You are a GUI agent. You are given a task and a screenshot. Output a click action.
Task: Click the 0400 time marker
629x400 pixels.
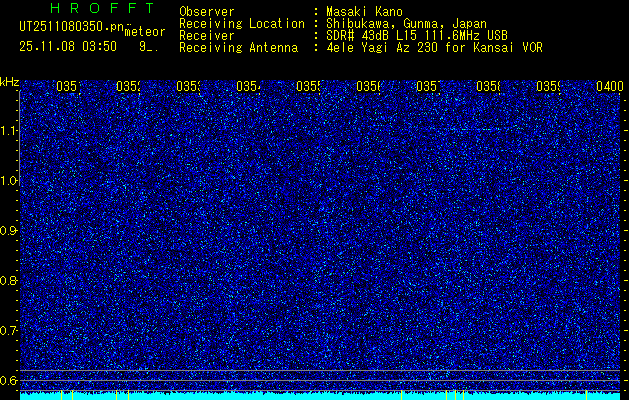(x=610, y=86)
